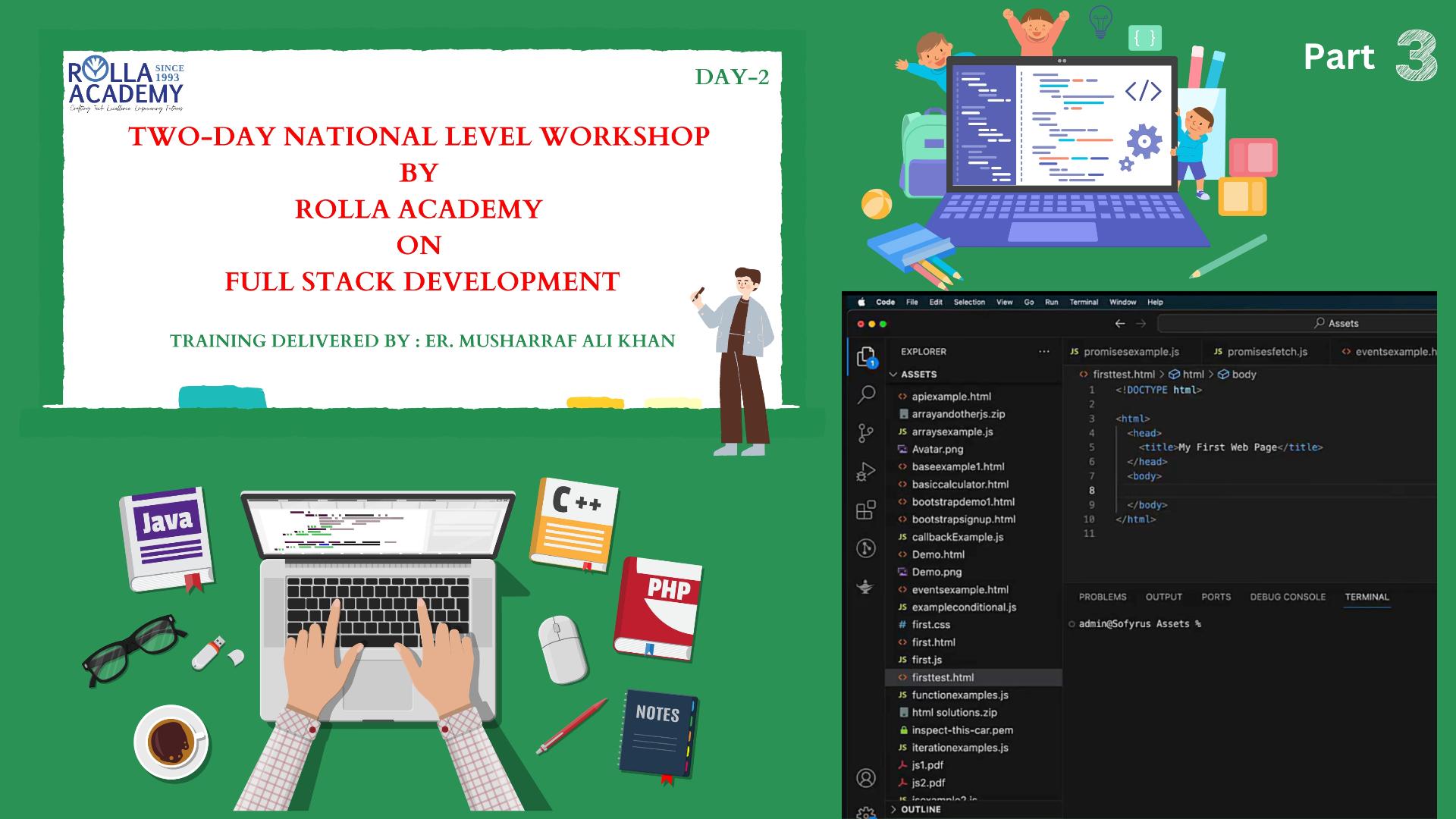The width and height of the screenshot is (1456, 819).
Task: Switch to promisesfetch.js editor tab
Action: point(1266,352)
